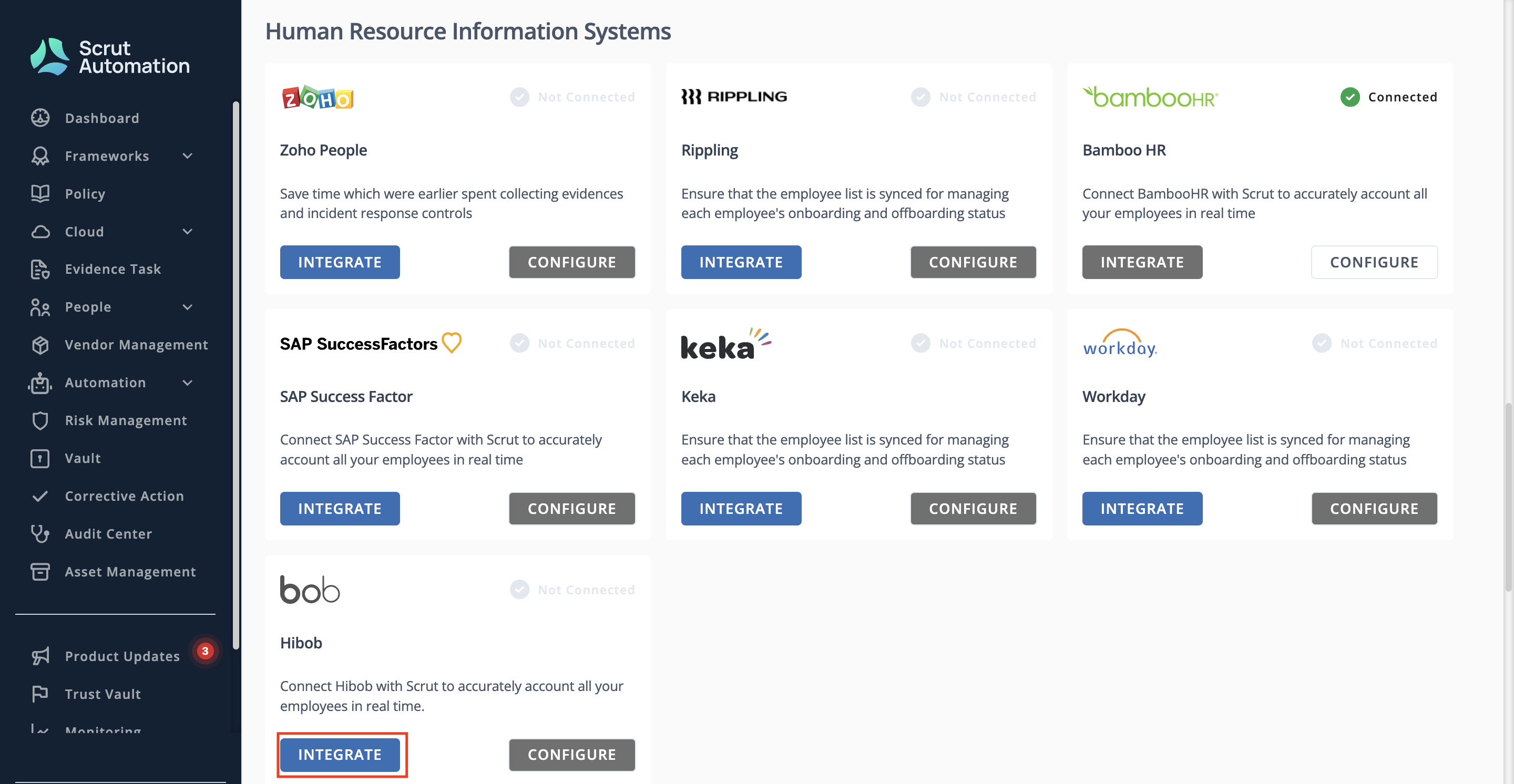
Task: Configure SAP Success Factor
Action: [571, 509]
